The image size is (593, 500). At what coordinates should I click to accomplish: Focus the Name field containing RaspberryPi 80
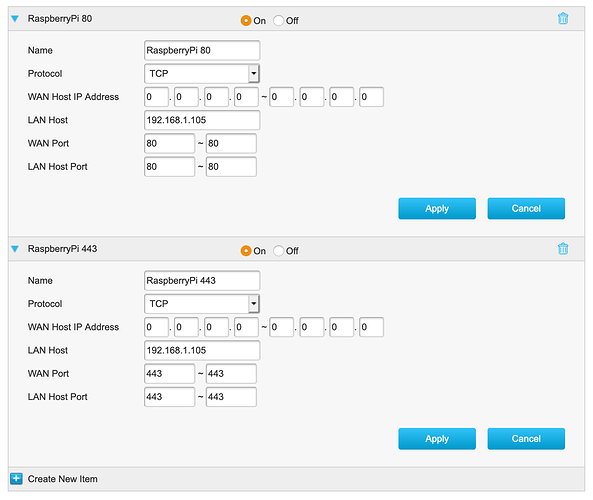point(202,50)
